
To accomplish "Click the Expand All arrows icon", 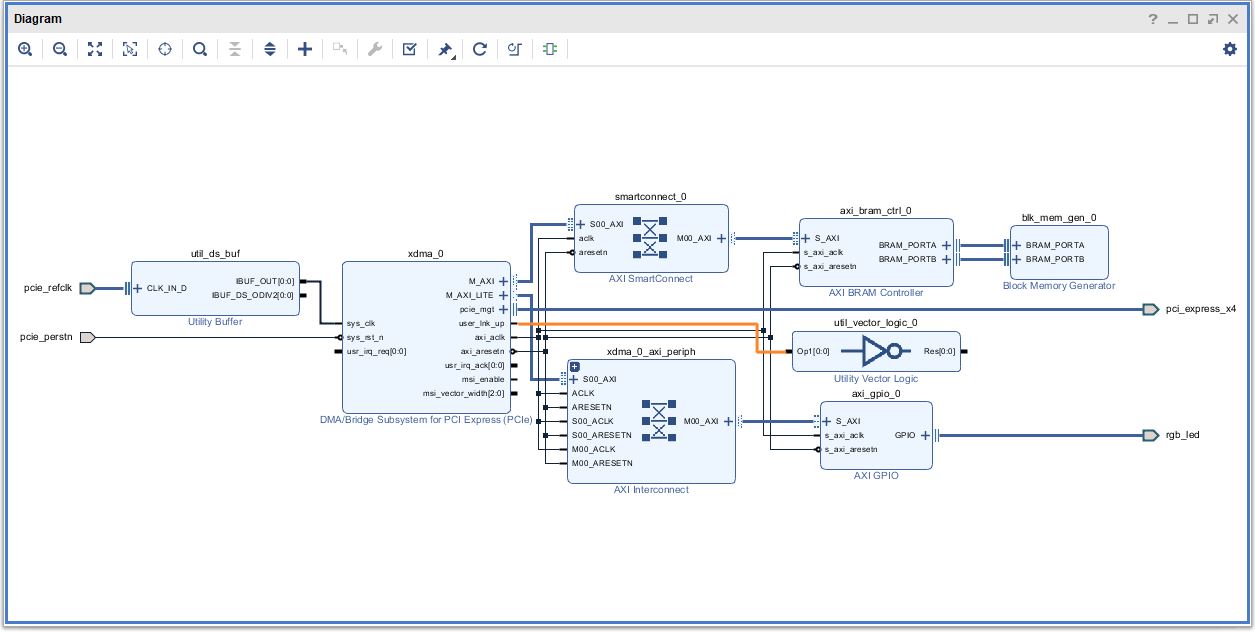I will [269, 49].
